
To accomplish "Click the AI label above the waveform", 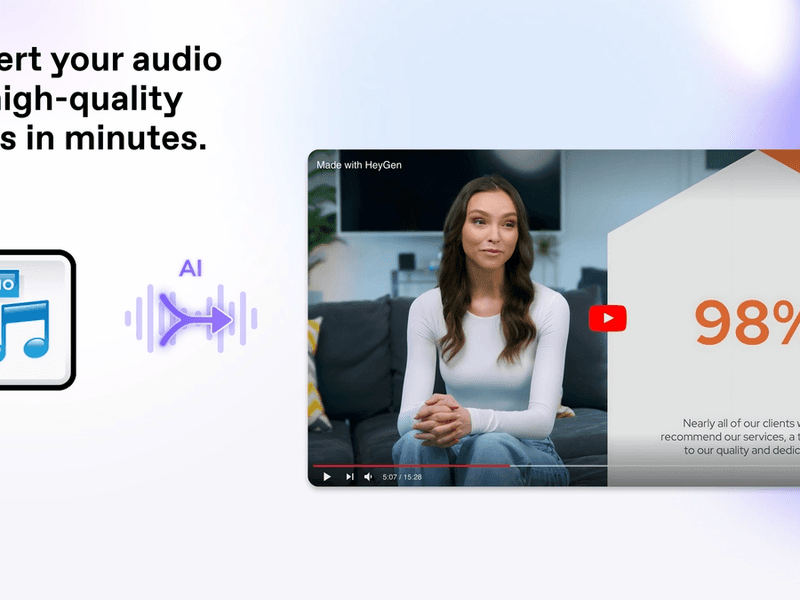I will [190, 267].
